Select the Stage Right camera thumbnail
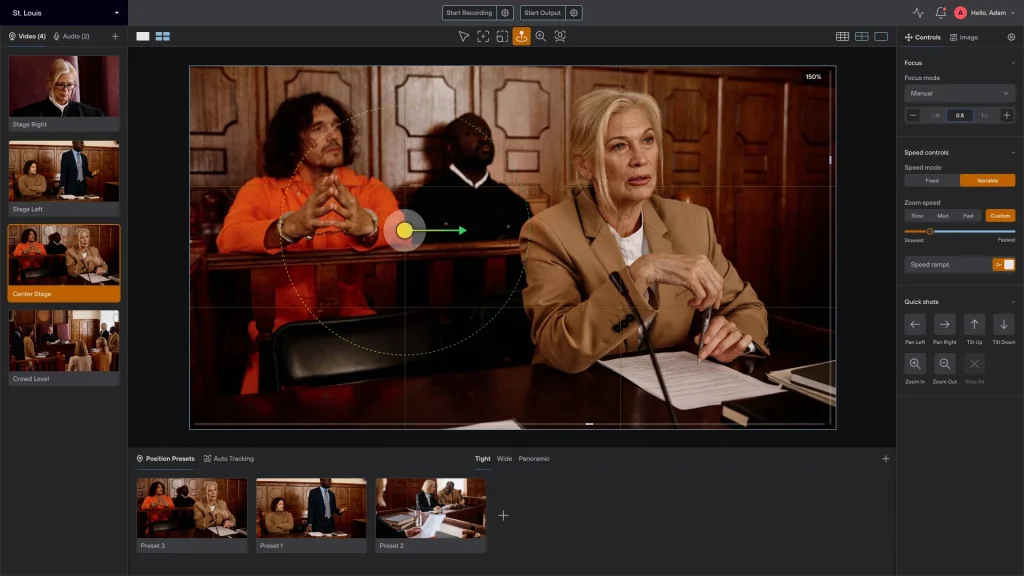 tap(64, 92)
